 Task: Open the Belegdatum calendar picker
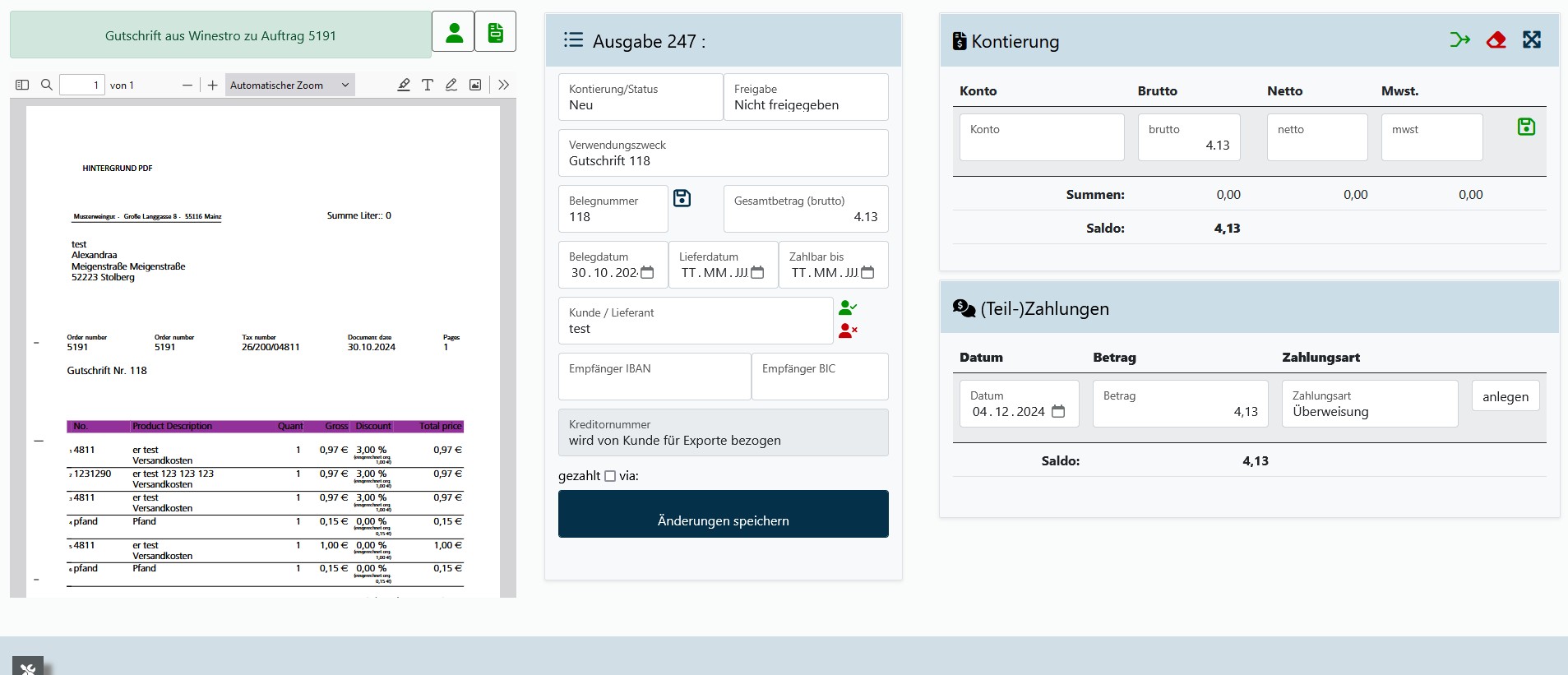(x=647, y=273)
